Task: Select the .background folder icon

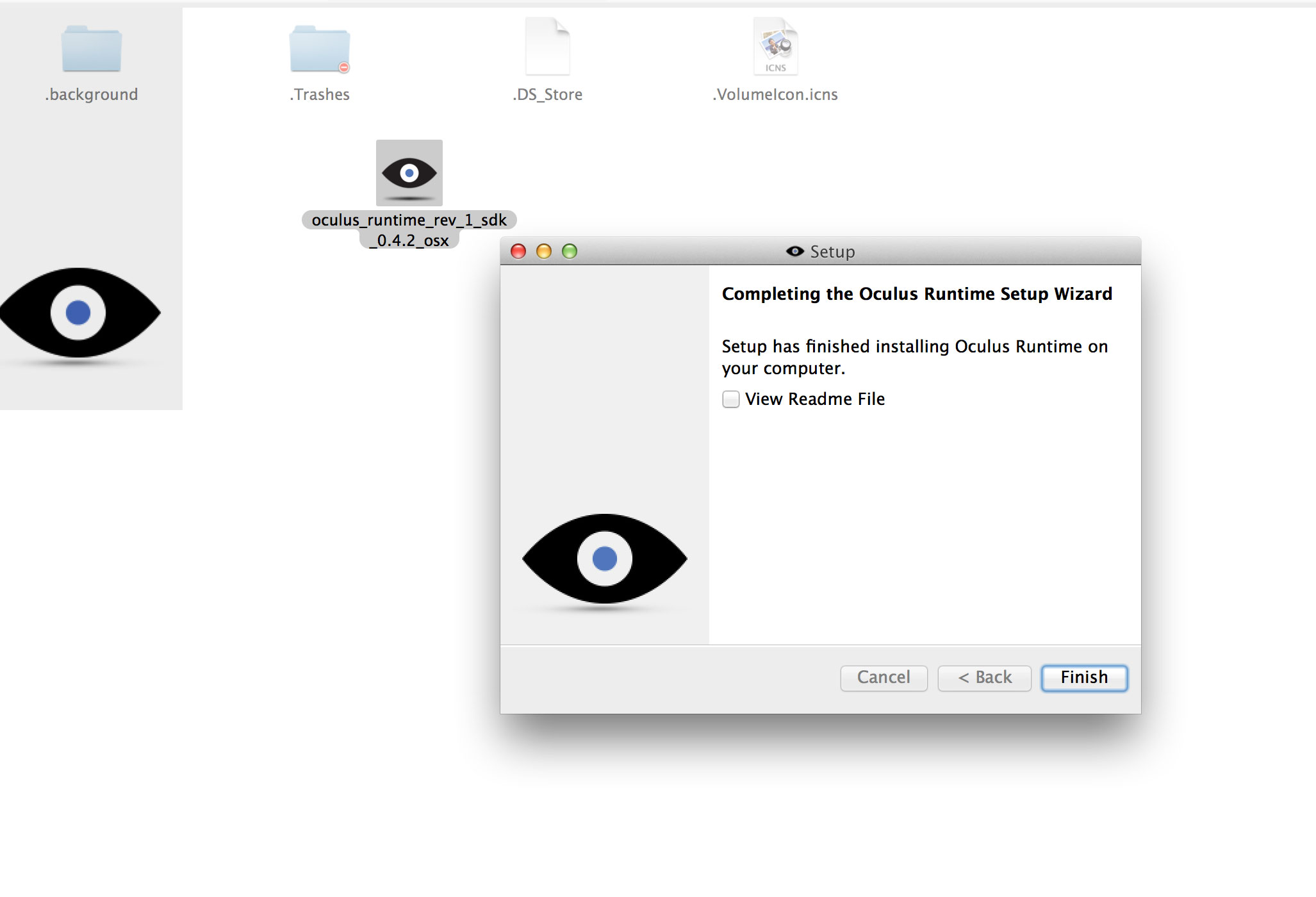Action: click(91, 49)
